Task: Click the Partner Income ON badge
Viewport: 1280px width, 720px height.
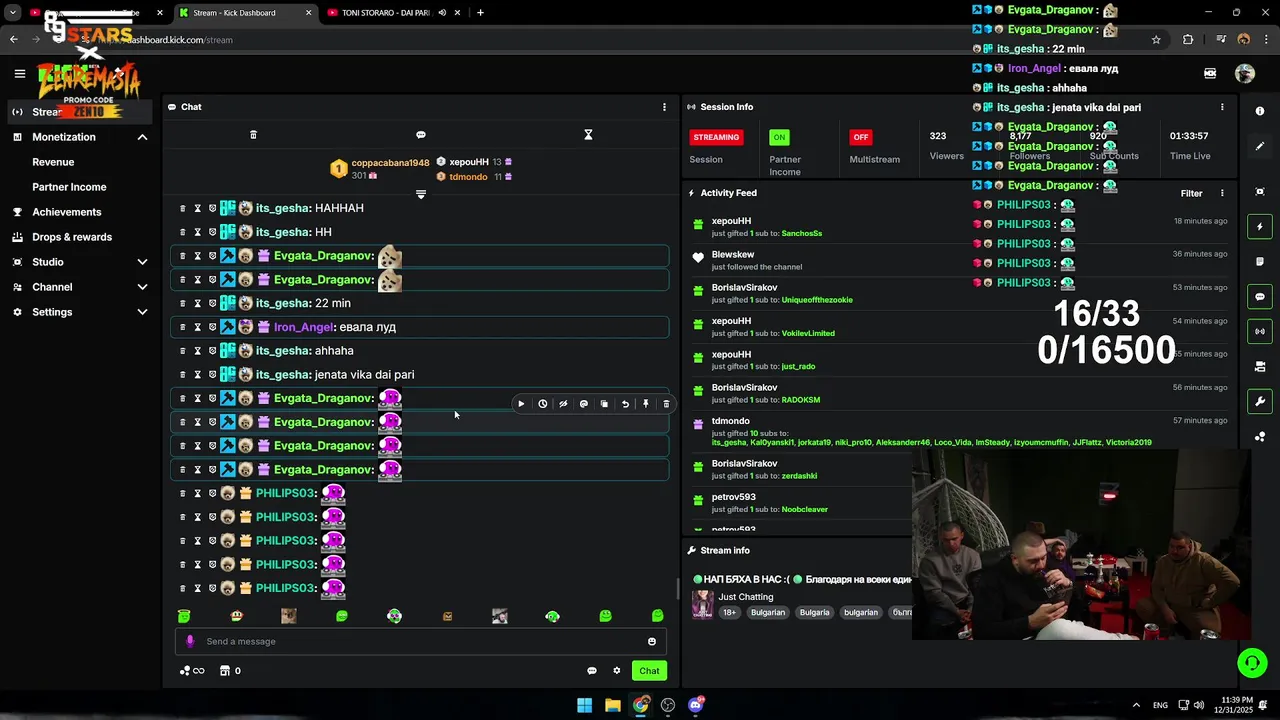Action: (x=779, y=137)
